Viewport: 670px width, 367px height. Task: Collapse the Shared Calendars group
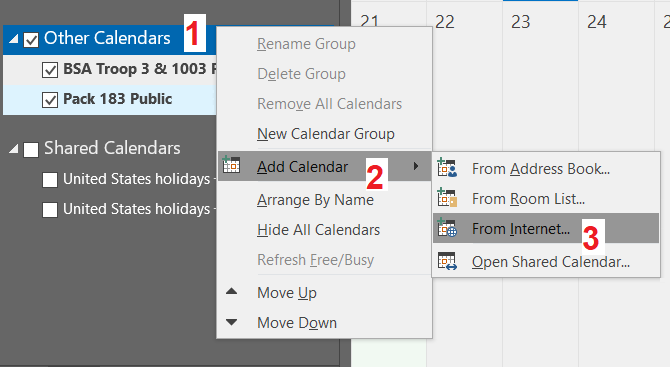pos(13,149)
